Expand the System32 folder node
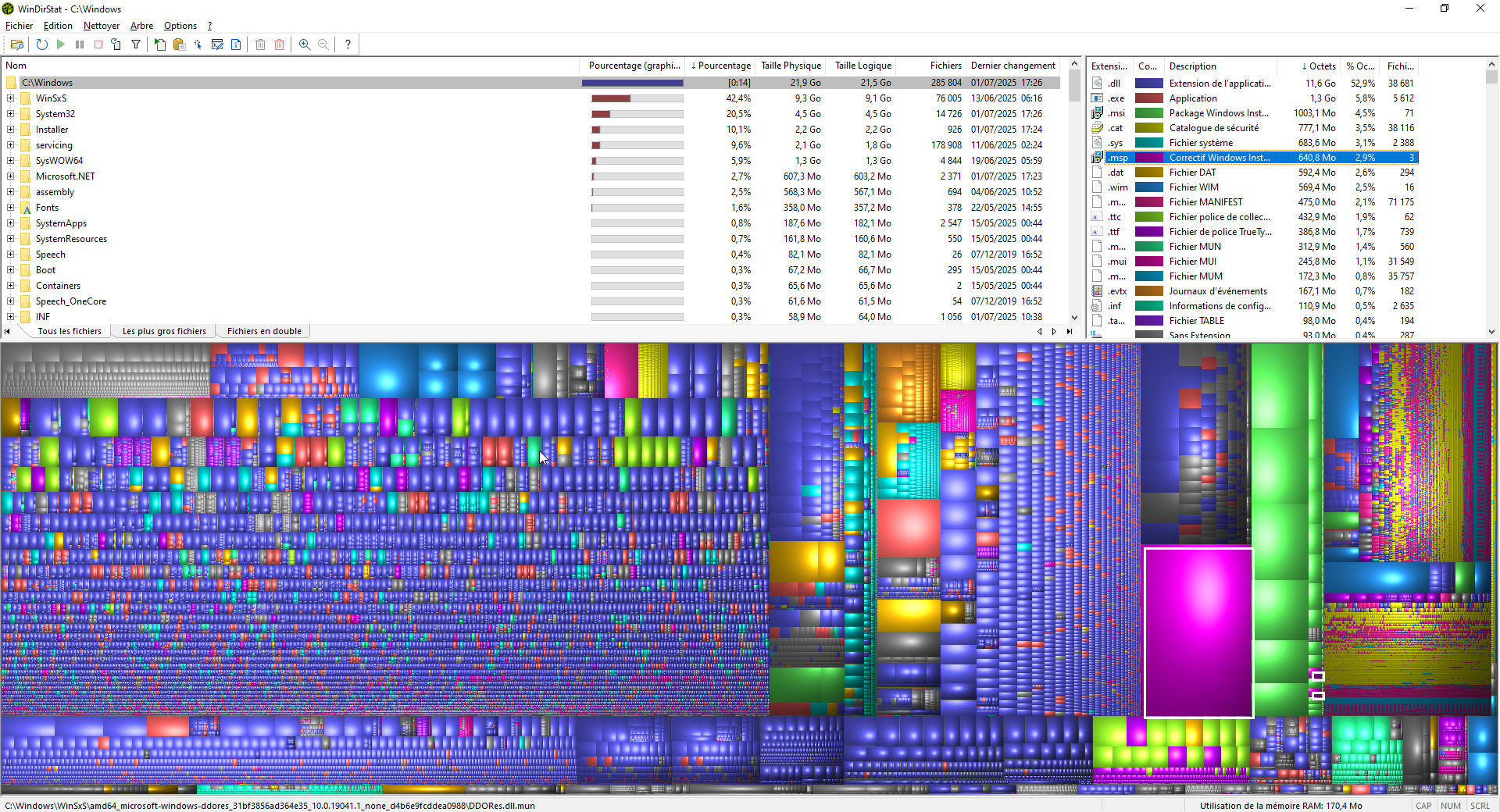1500x812 pixels. tap(10, 114)
